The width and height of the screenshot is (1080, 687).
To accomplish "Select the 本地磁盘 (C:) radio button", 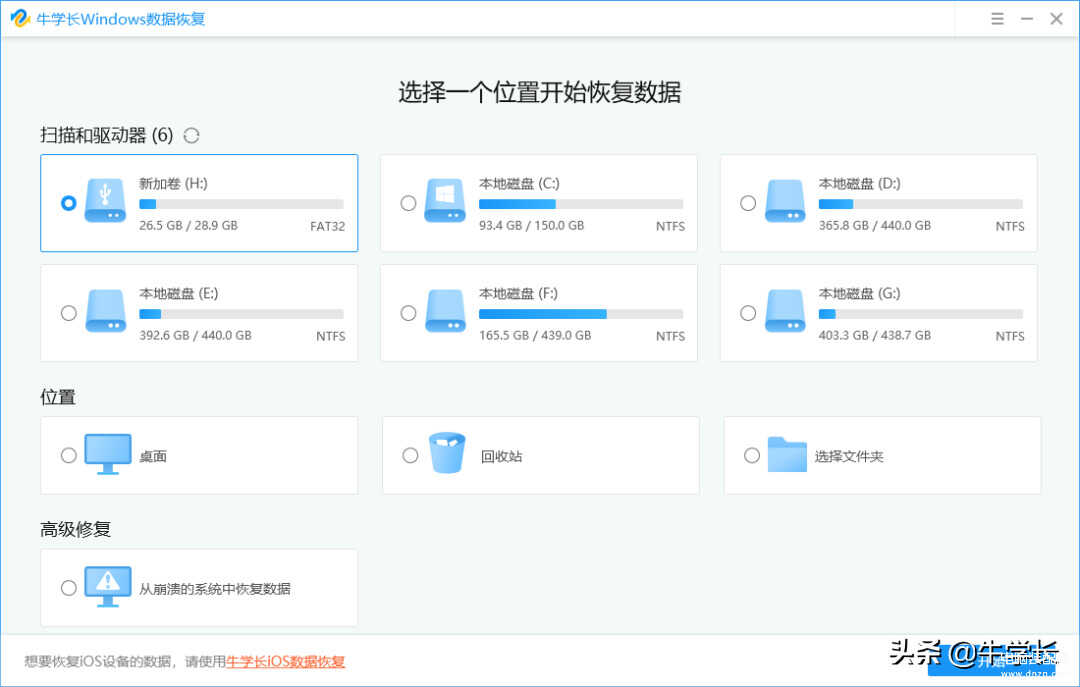I will pos(408,203).
